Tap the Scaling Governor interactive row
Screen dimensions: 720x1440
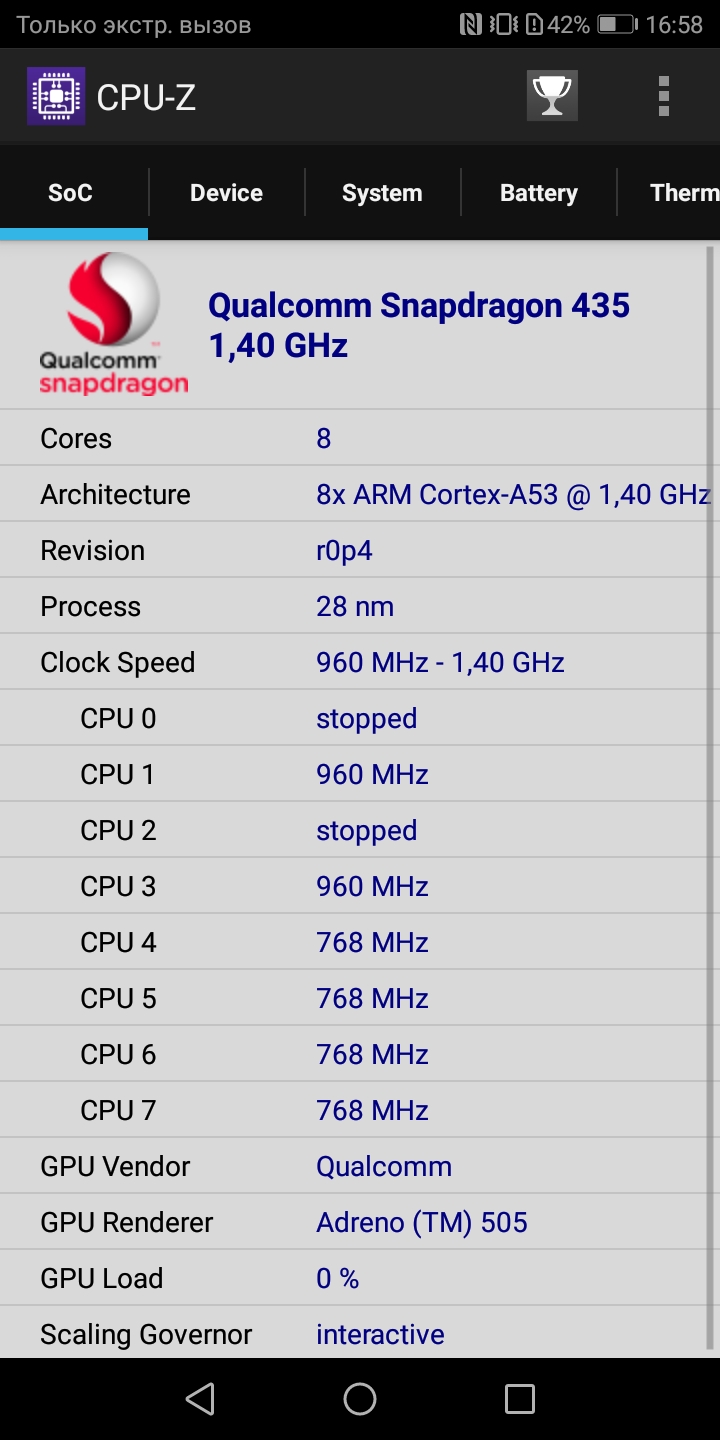point(354,1334)
